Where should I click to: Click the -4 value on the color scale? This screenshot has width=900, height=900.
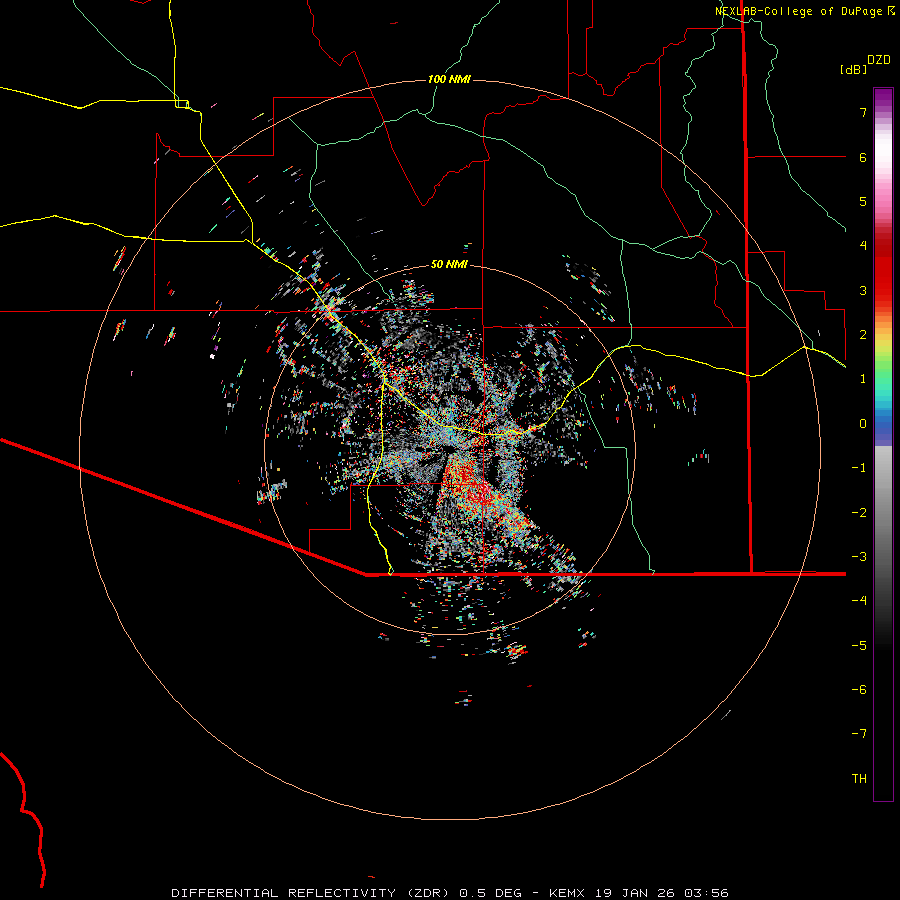coord(859,601)
